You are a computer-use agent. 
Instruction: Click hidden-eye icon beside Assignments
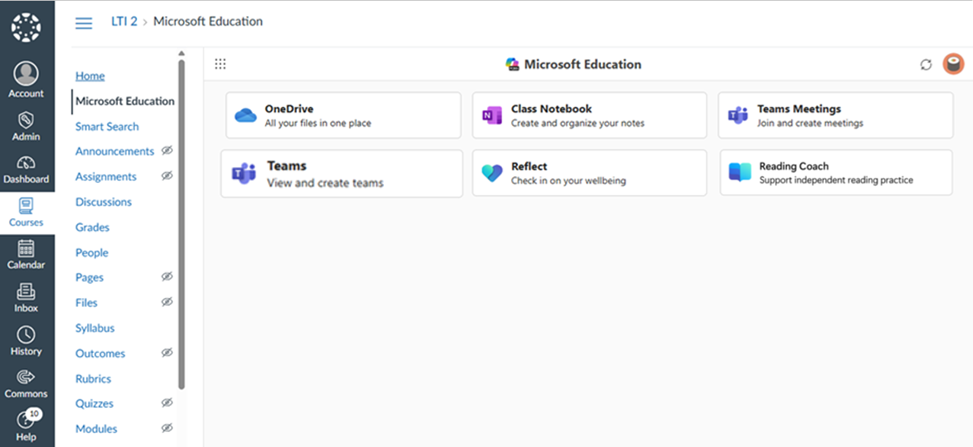coord(167,176)
